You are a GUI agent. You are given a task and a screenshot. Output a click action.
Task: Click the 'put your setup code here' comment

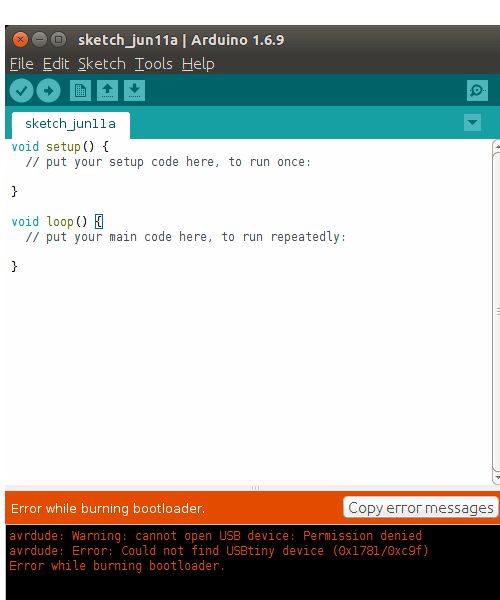point(168,162)
